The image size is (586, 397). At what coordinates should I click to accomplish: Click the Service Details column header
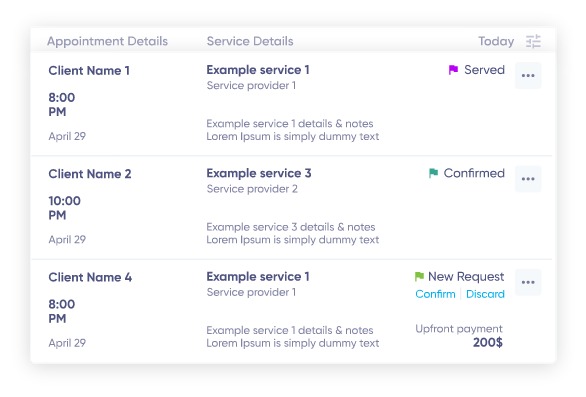pyautogui.click(x=250, y=41)
